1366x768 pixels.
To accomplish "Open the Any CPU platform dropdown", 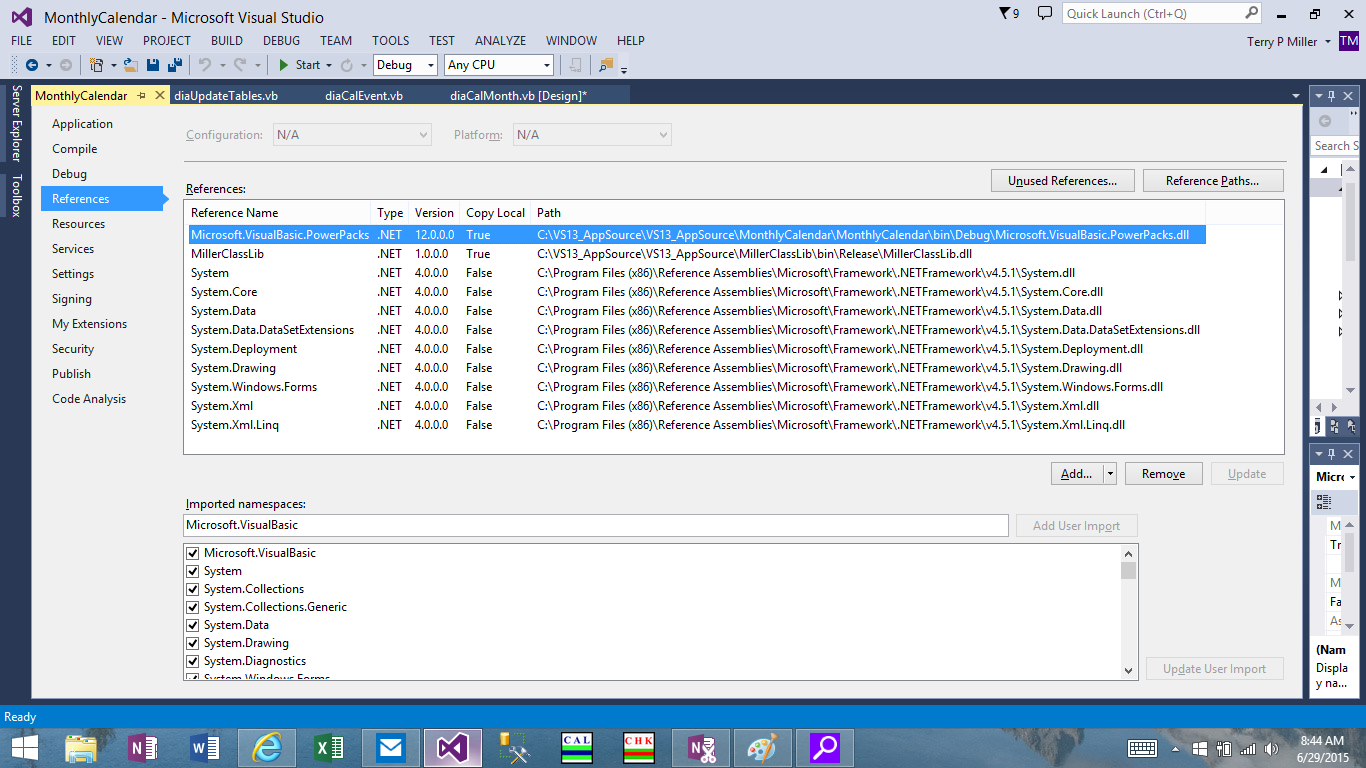I will (x=498, y=65).
